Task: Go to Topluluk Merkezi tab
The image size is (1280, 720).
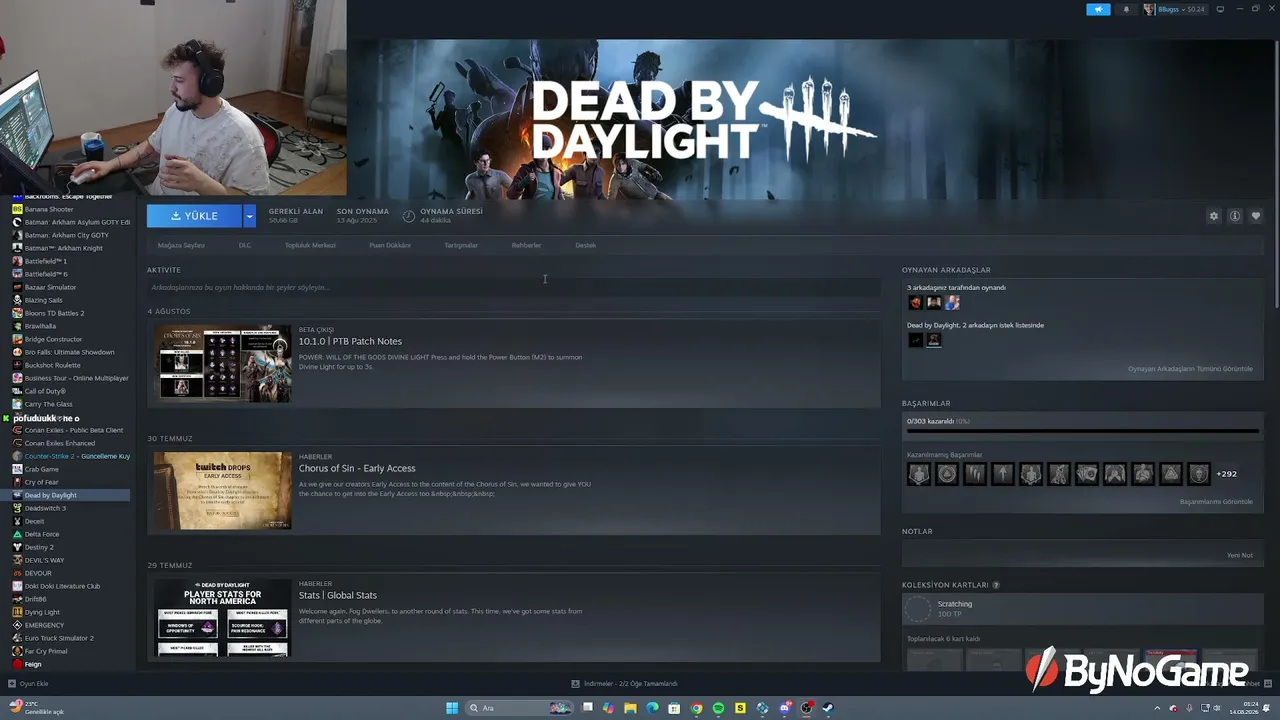Action: pyautogui.click(x=310, y=245)
